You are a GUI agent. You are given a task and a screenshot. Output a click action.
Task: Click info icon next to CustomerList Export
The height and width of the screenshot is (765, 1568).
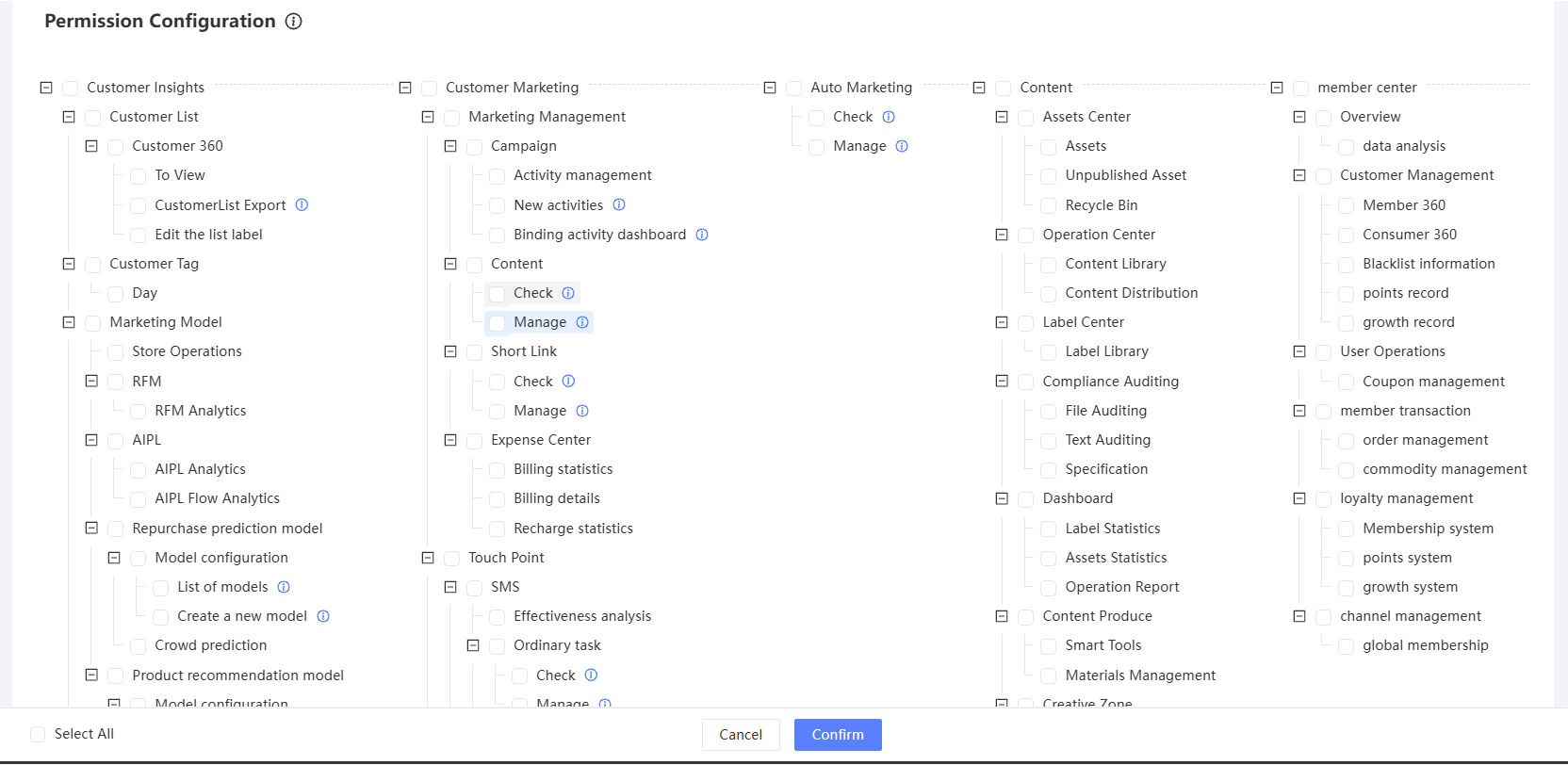click(302, 205)
